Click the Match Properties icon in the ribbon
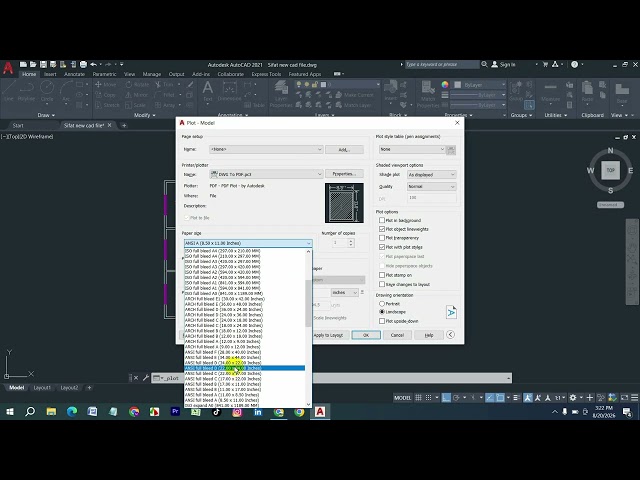Viewport: 640px width, 480px height. tap(428, 94)
